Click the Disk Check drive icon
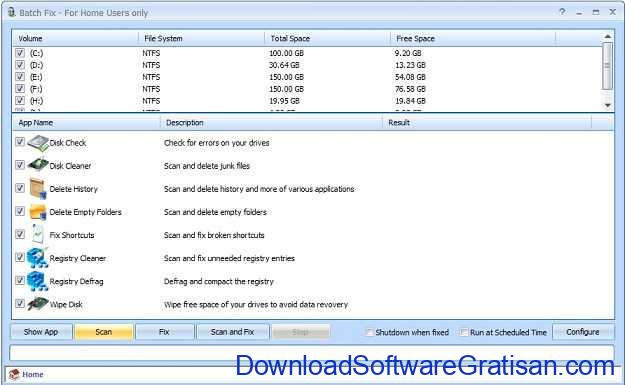This screenshot has height=385, width=625. [38, 143]
